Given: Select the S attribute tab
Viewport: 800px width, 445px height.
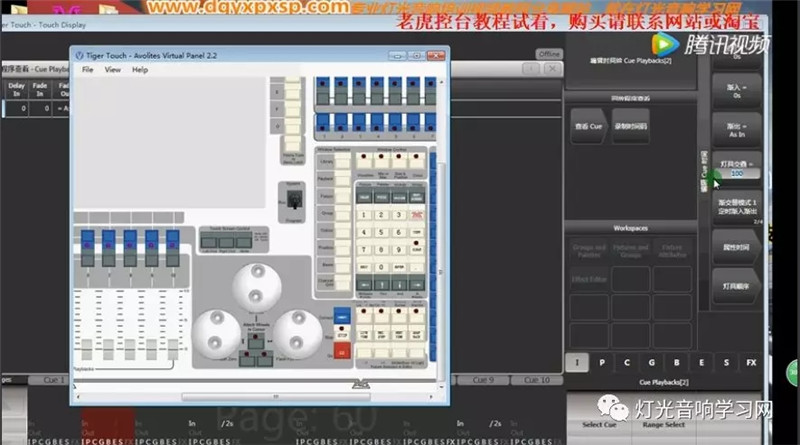Looking at the screenshot, I should pos(726,362).
